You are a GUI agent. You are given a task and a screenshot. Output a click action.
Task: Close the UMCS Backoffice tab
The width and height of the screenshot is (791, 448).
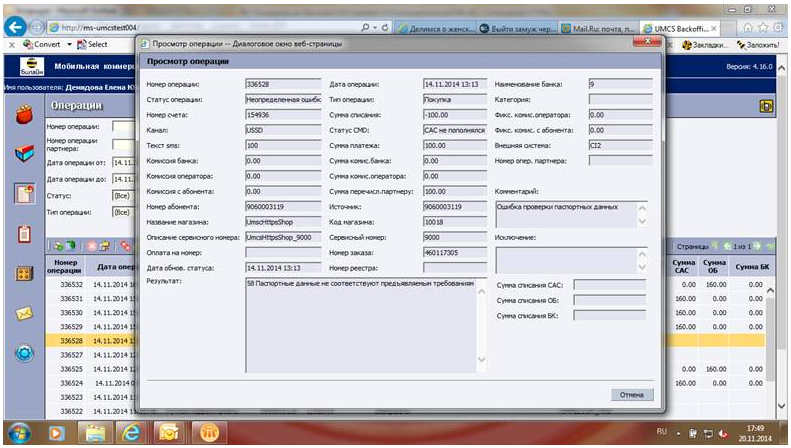[714, 29]
